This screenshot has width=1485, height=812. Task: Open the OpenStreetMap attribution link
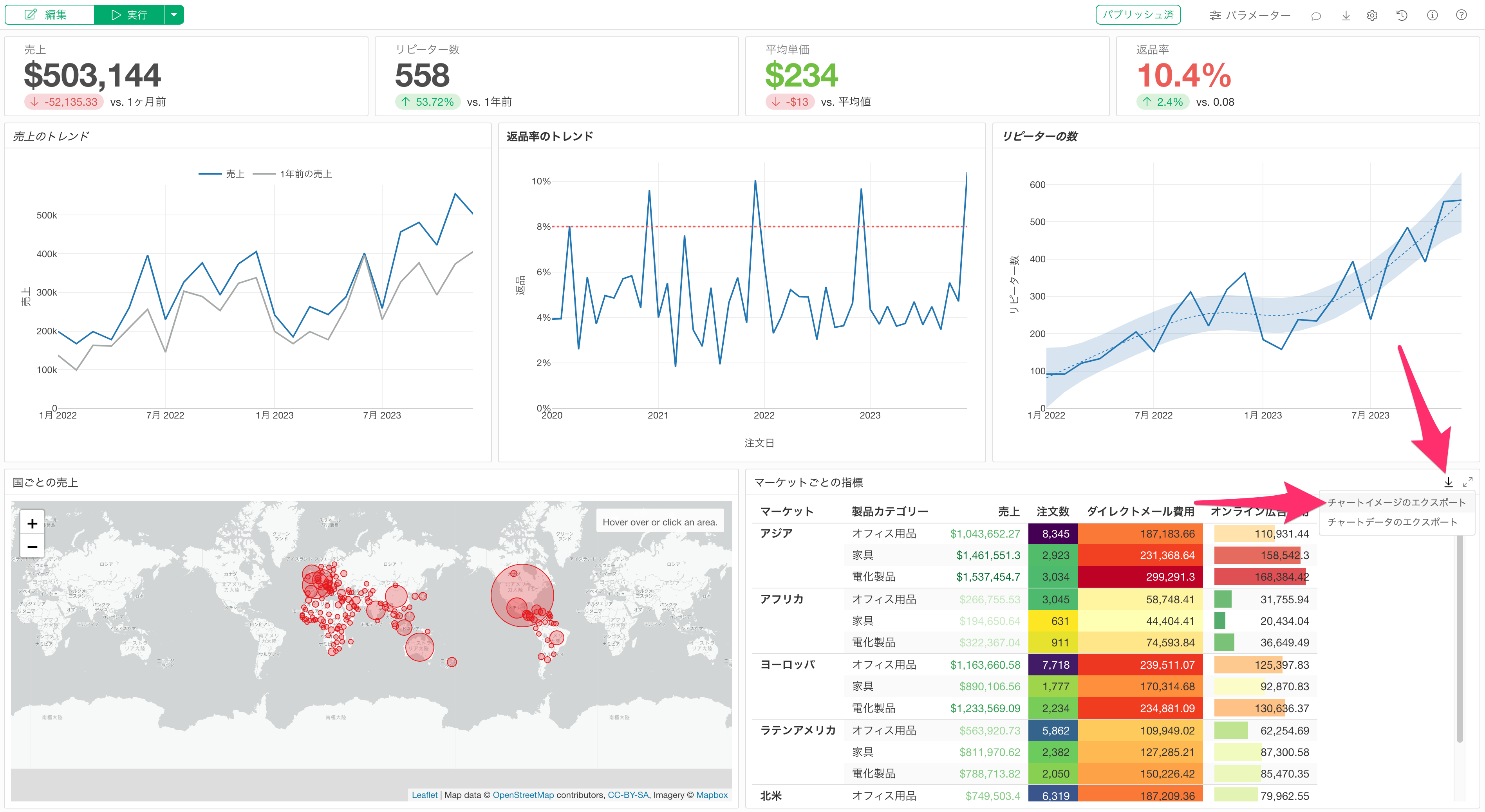click(523, 795)
